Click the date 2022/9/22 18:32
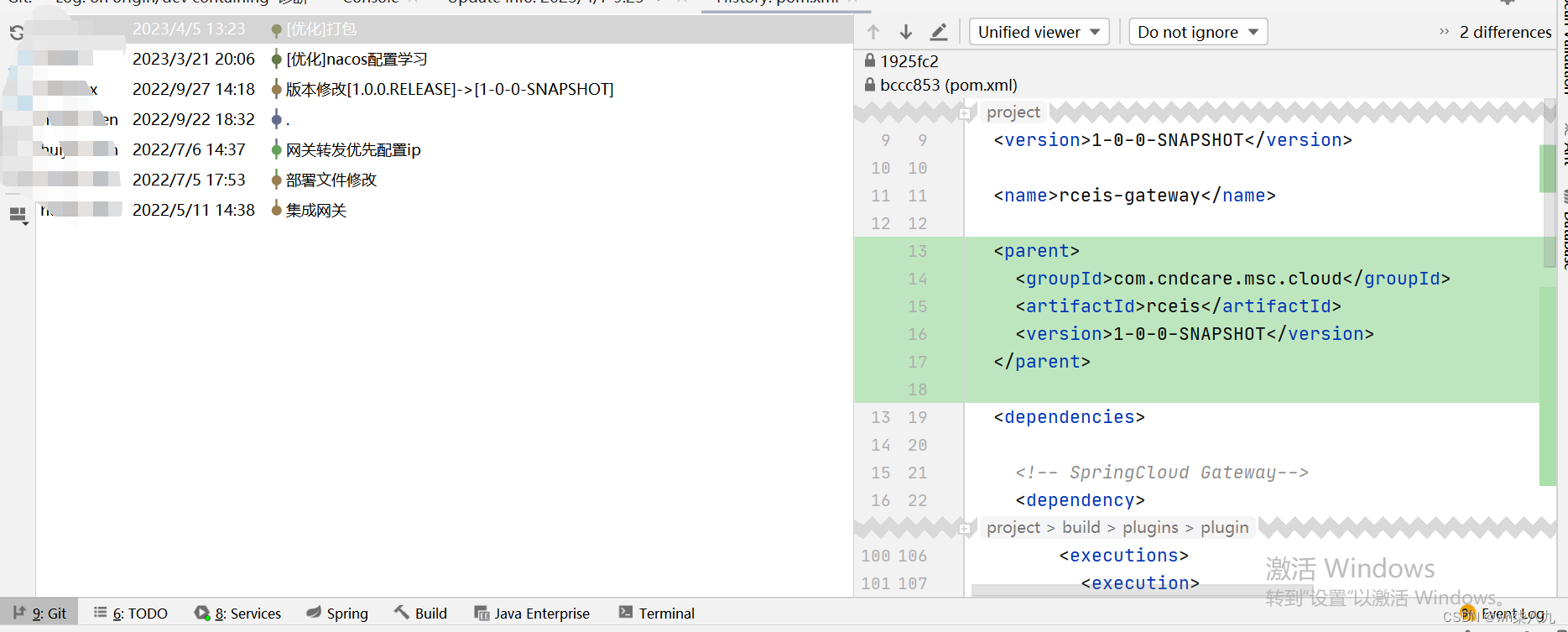 point(194,119)
